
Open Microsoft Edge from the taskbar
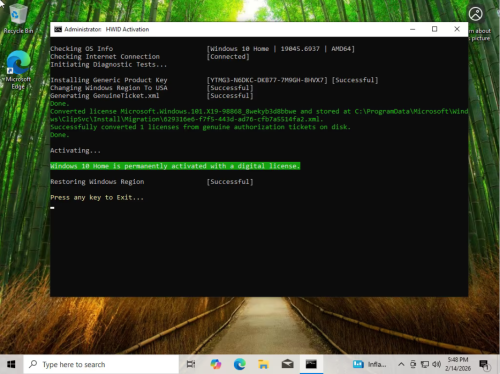tap(239, 364)
